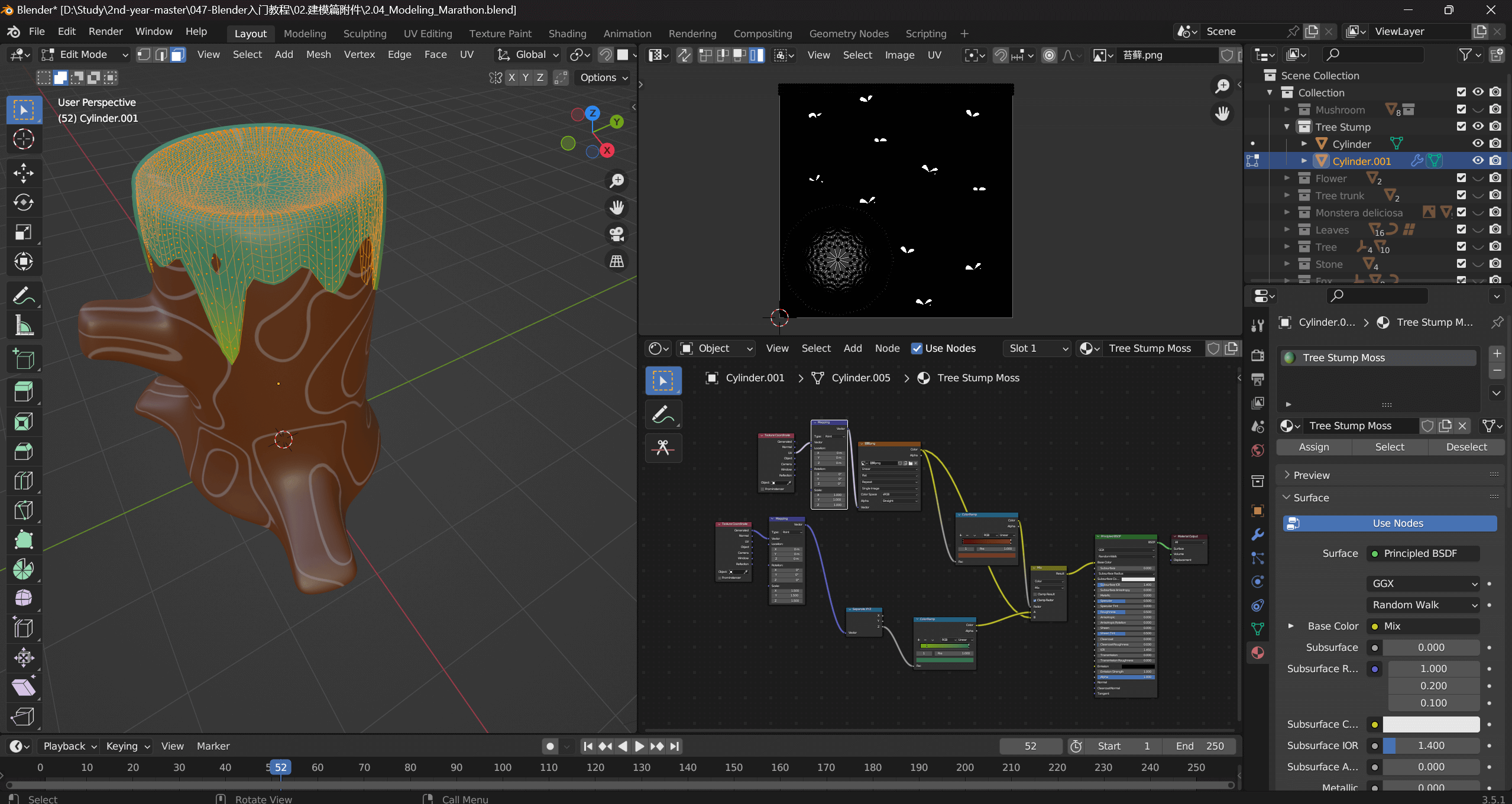
Task: Click the Subsurface Color white swatch
Action: pyautogui.click(x=1430, y=724)
